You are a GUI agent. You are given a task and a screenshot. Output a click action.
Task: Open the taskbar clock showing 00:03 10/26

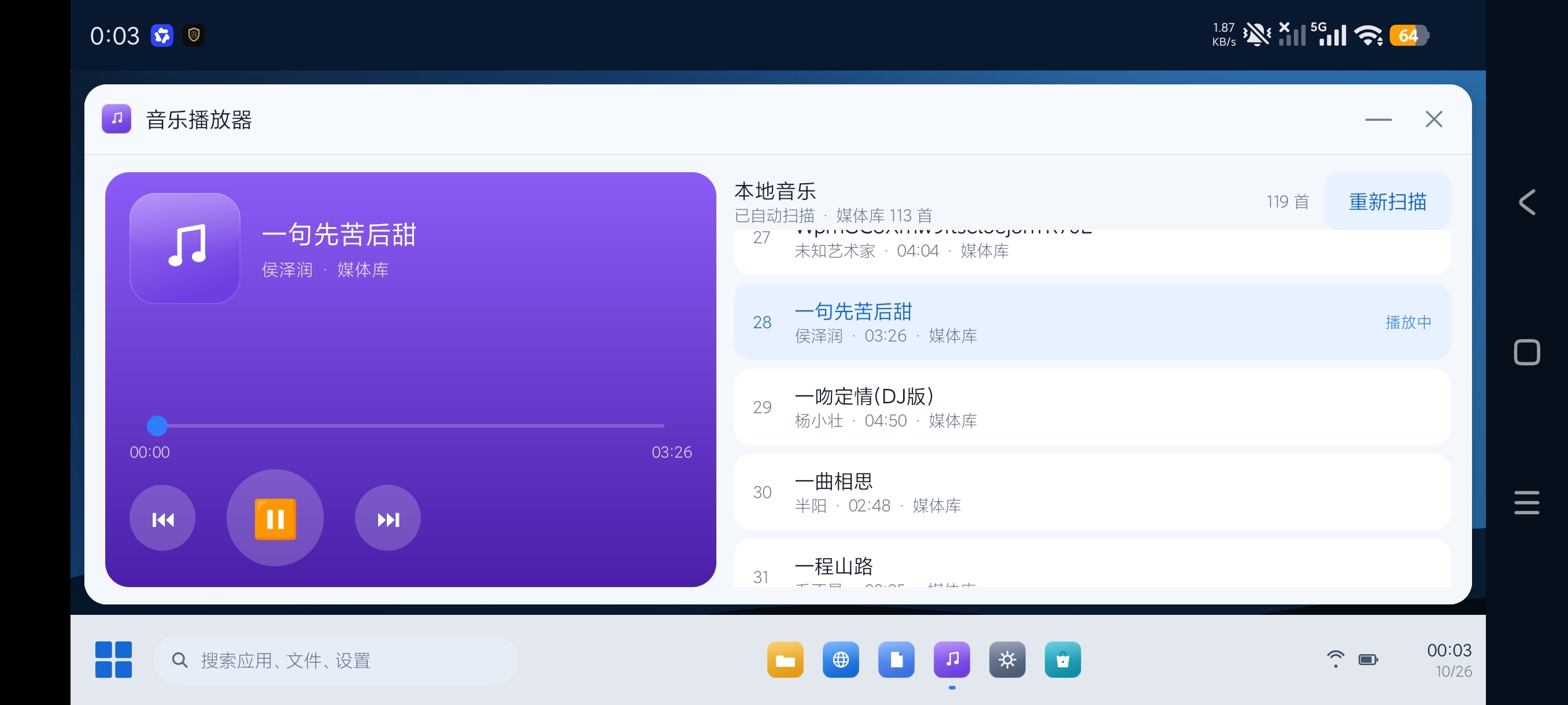(1449, 660)
